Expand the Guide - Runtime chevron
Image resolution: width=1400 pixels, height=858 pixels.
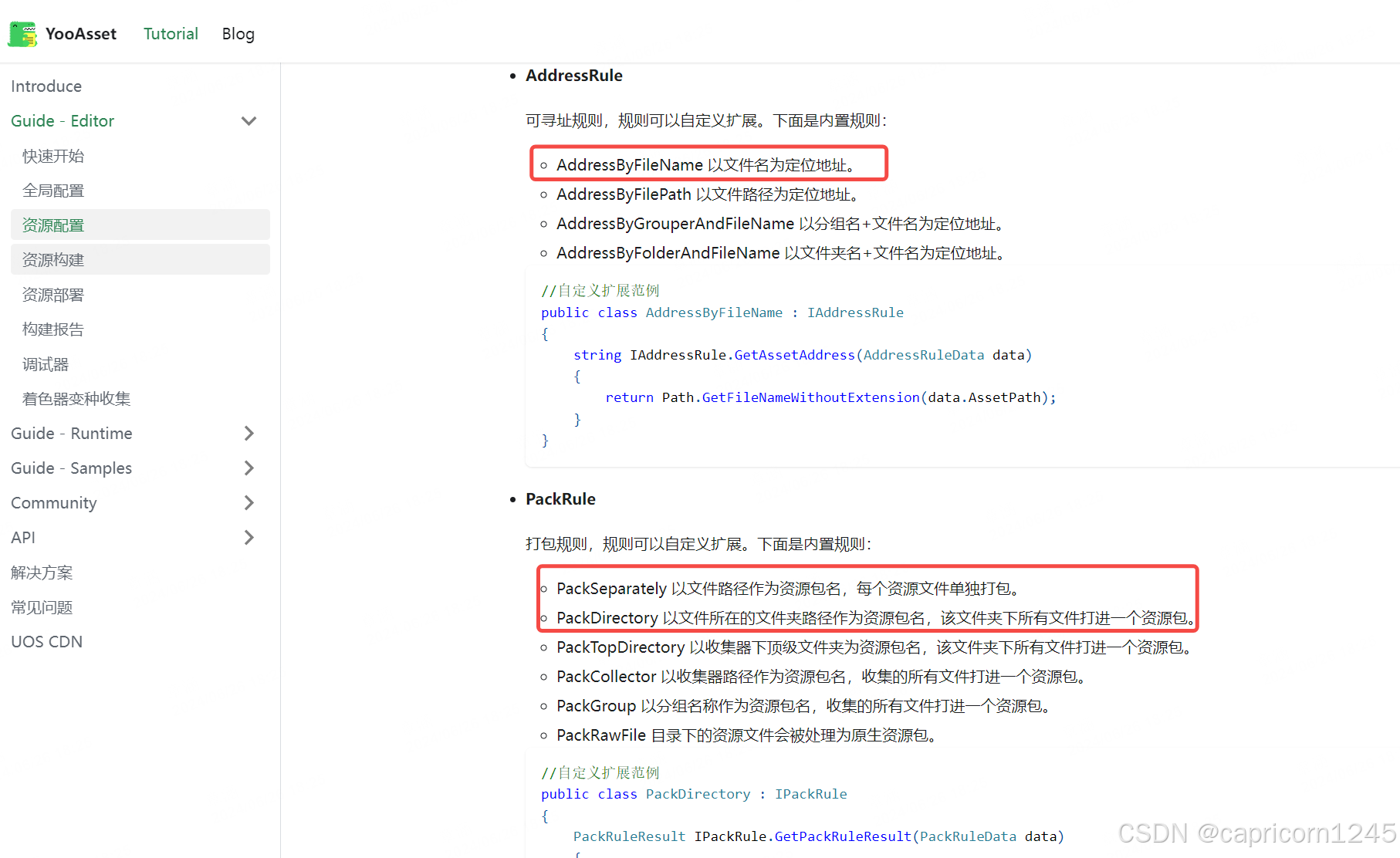(249, 434)
